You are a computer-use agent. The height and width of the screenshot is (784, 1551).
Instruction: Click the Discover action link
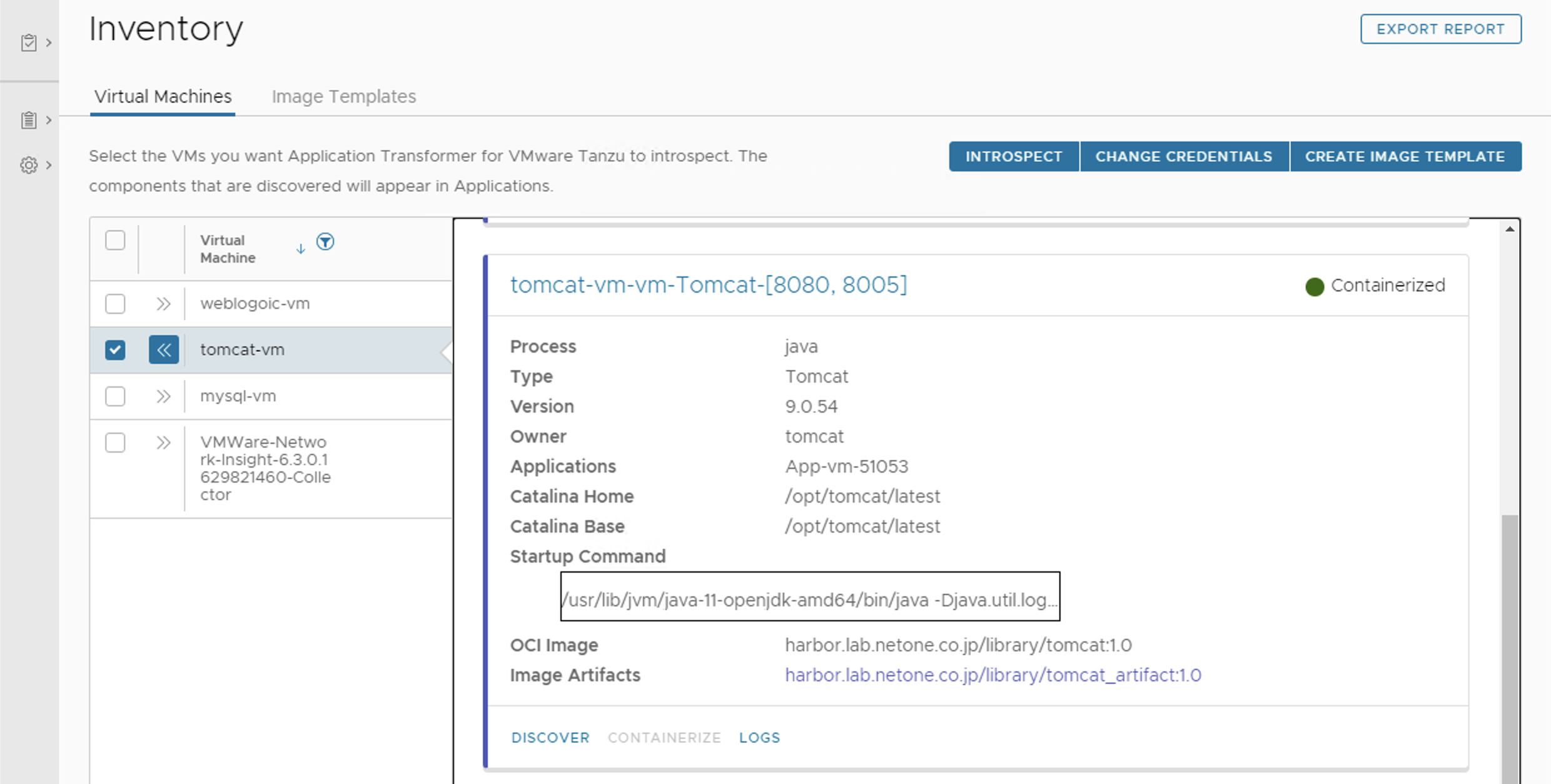(550, 738)
